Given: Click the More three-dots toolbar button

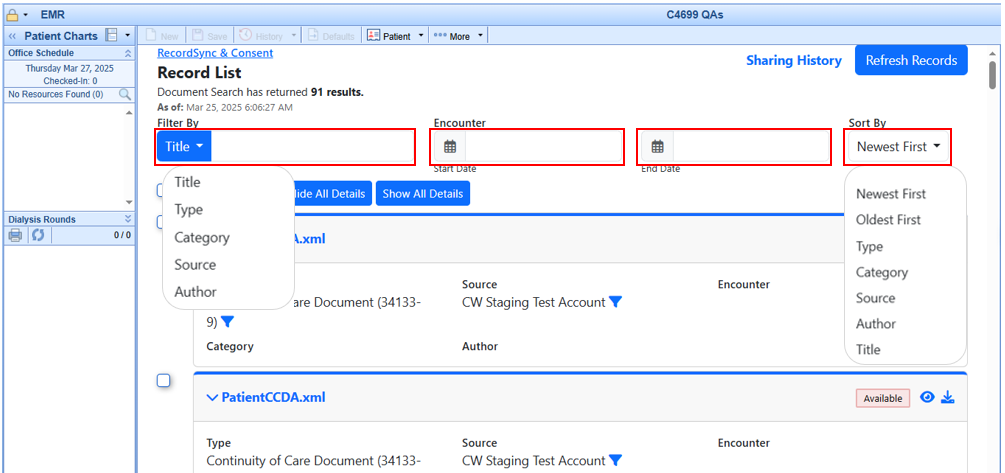Looking at the screenshot, I should click(452, 37).
